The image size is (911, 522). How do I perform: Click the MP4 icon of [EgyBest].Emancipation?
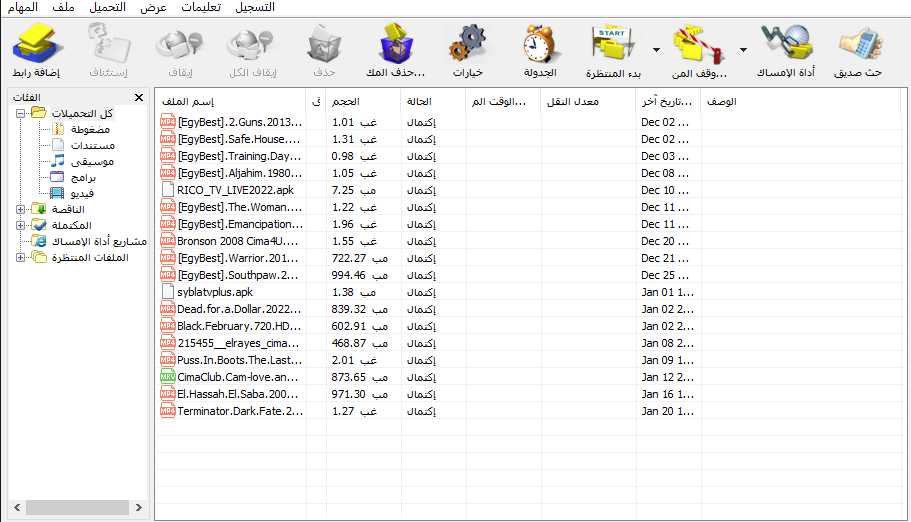tap(167, 224)
